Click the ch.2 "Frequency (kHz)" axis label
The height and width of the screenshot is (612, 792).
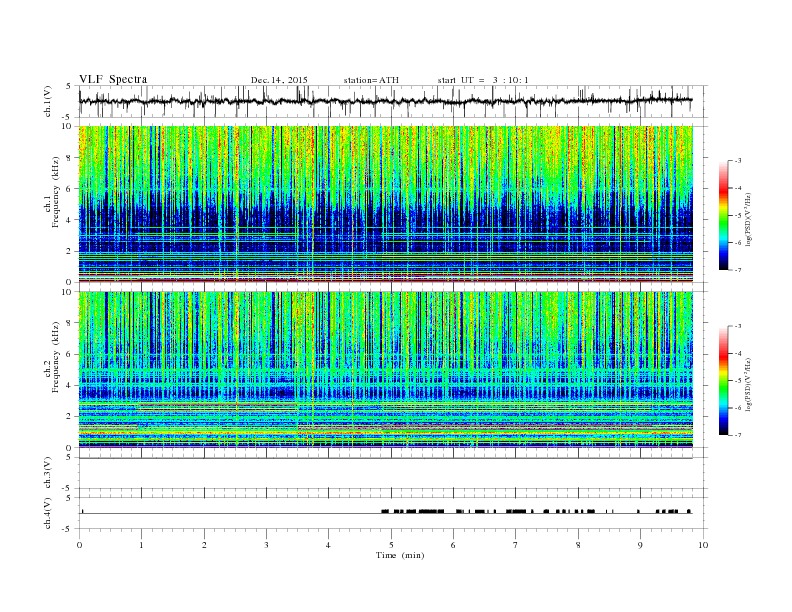pyautogui.click(x=56, y=357)
